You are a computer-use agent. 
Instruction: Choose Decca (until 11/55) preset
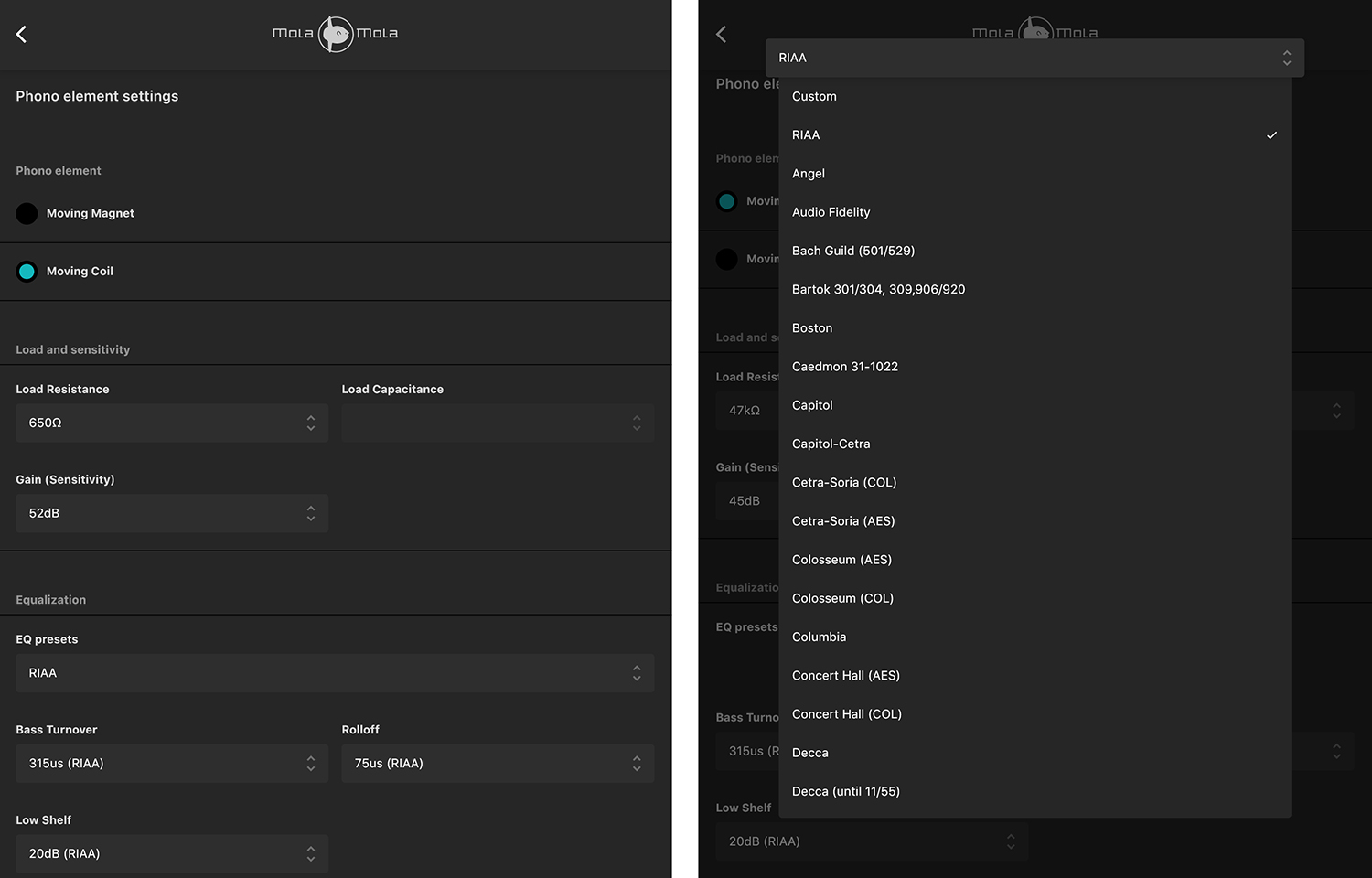point(1034,791)
